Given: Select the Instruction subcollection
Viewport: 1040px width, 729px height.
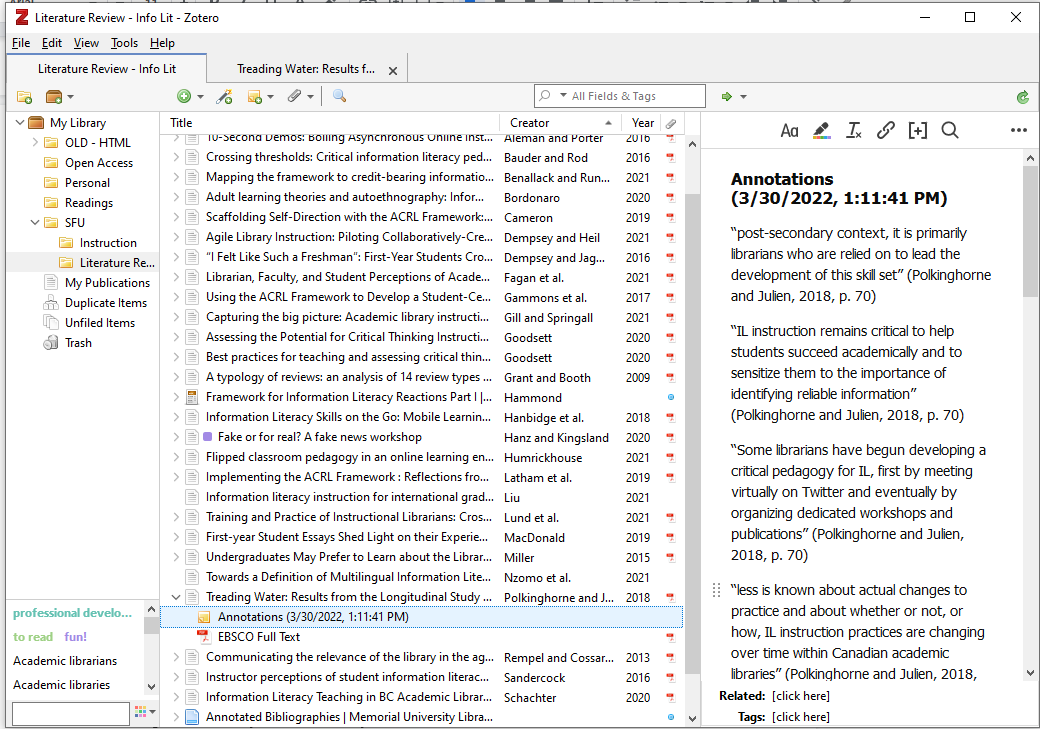Looking at the screenshot, I should (x=108, y=243).
